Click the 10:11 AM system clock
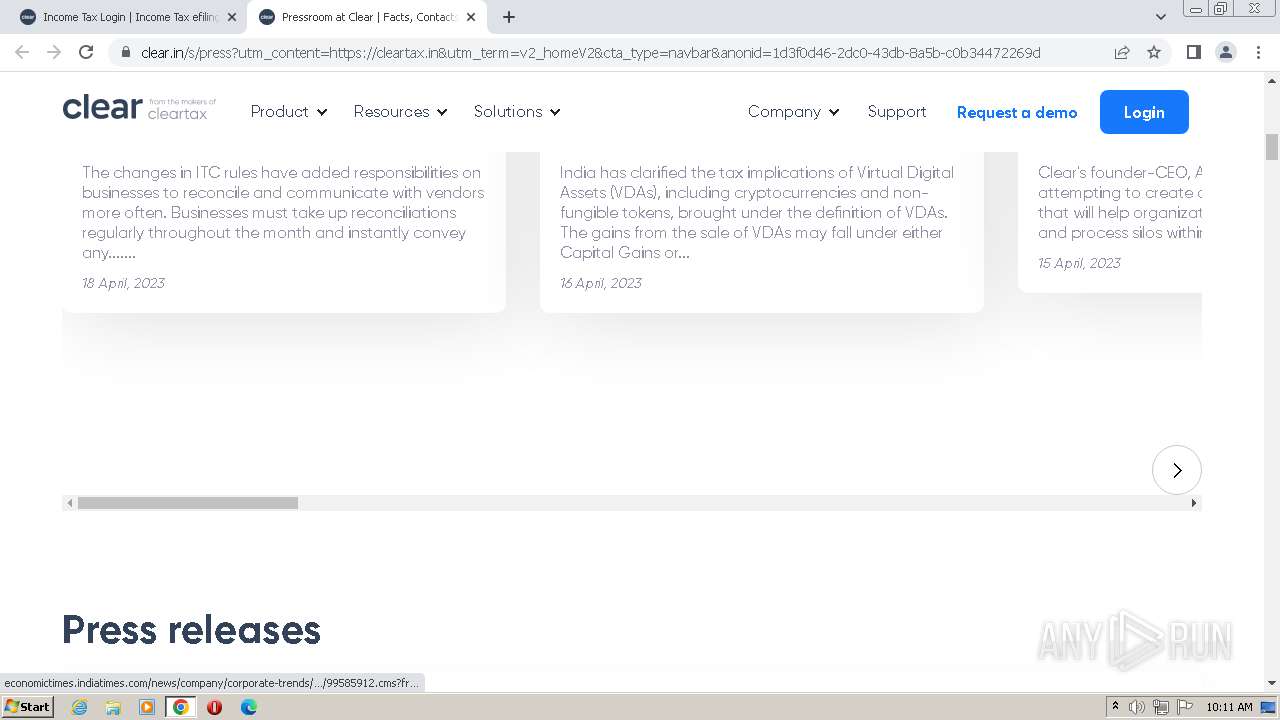 [x=1229, y=707]
